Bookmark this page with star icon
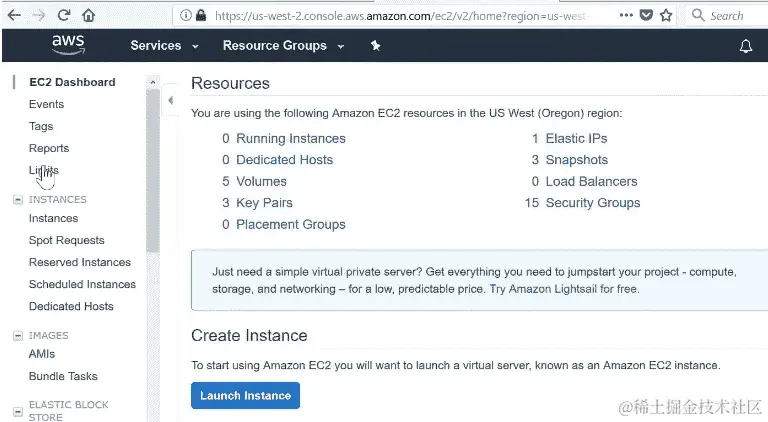768x422 pixels. (666, 16)
